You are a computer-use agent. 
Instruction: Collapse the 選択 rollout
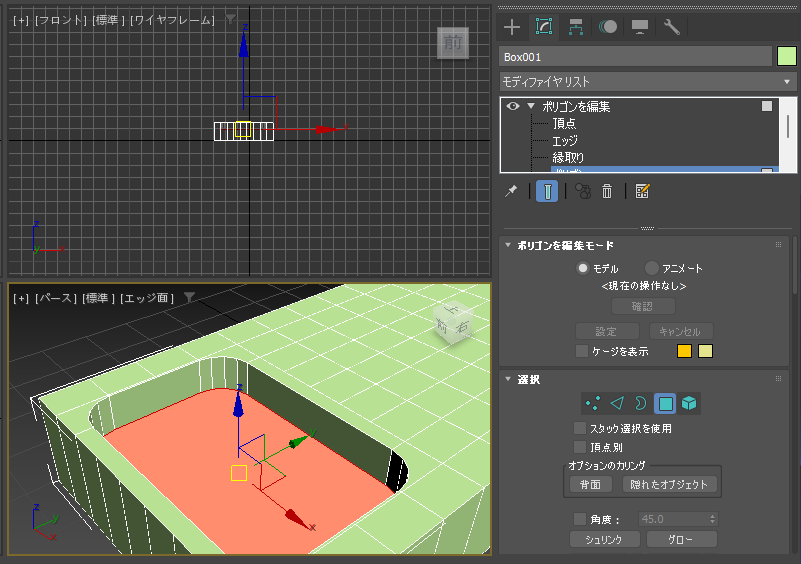point(508,379)
